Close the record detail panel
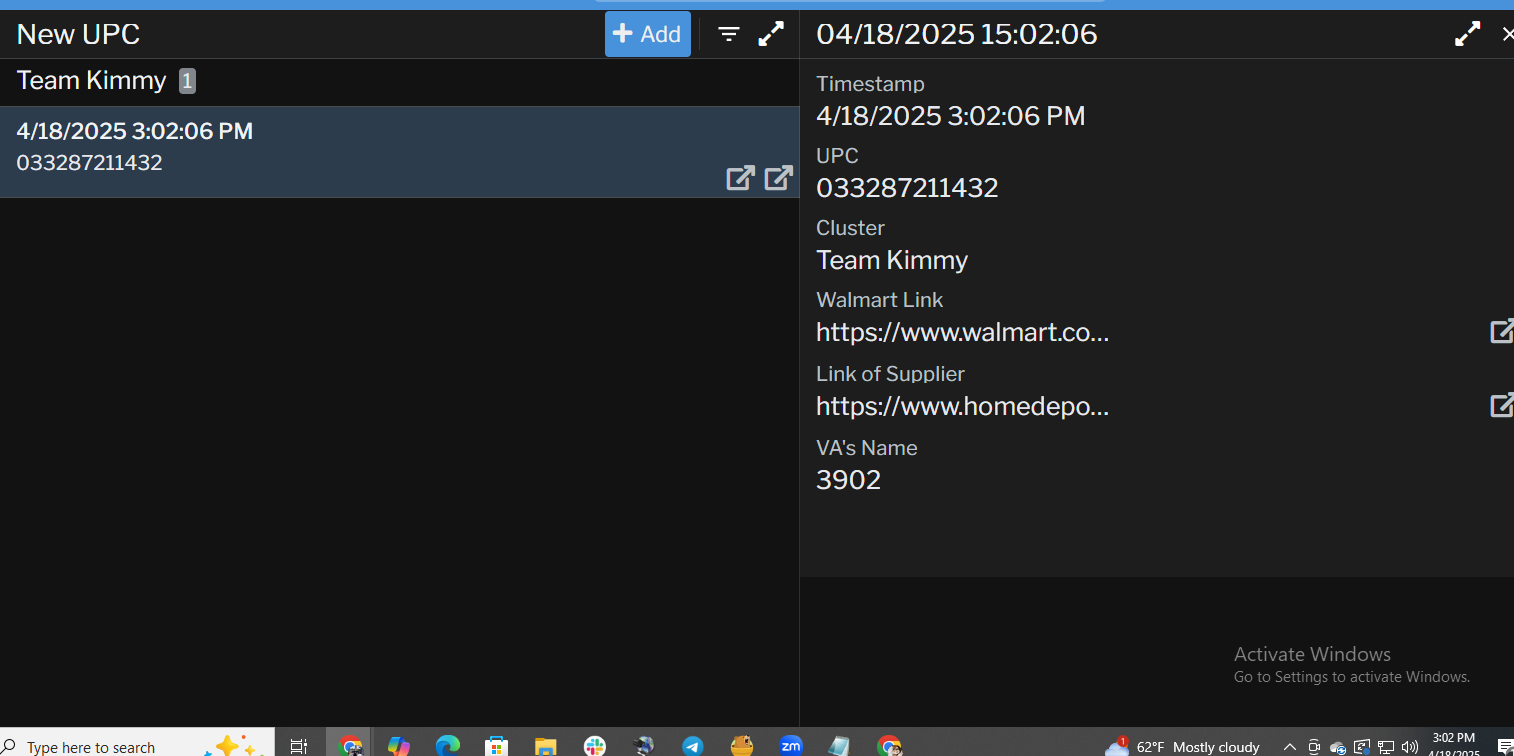 click(x=1506, y=34)
